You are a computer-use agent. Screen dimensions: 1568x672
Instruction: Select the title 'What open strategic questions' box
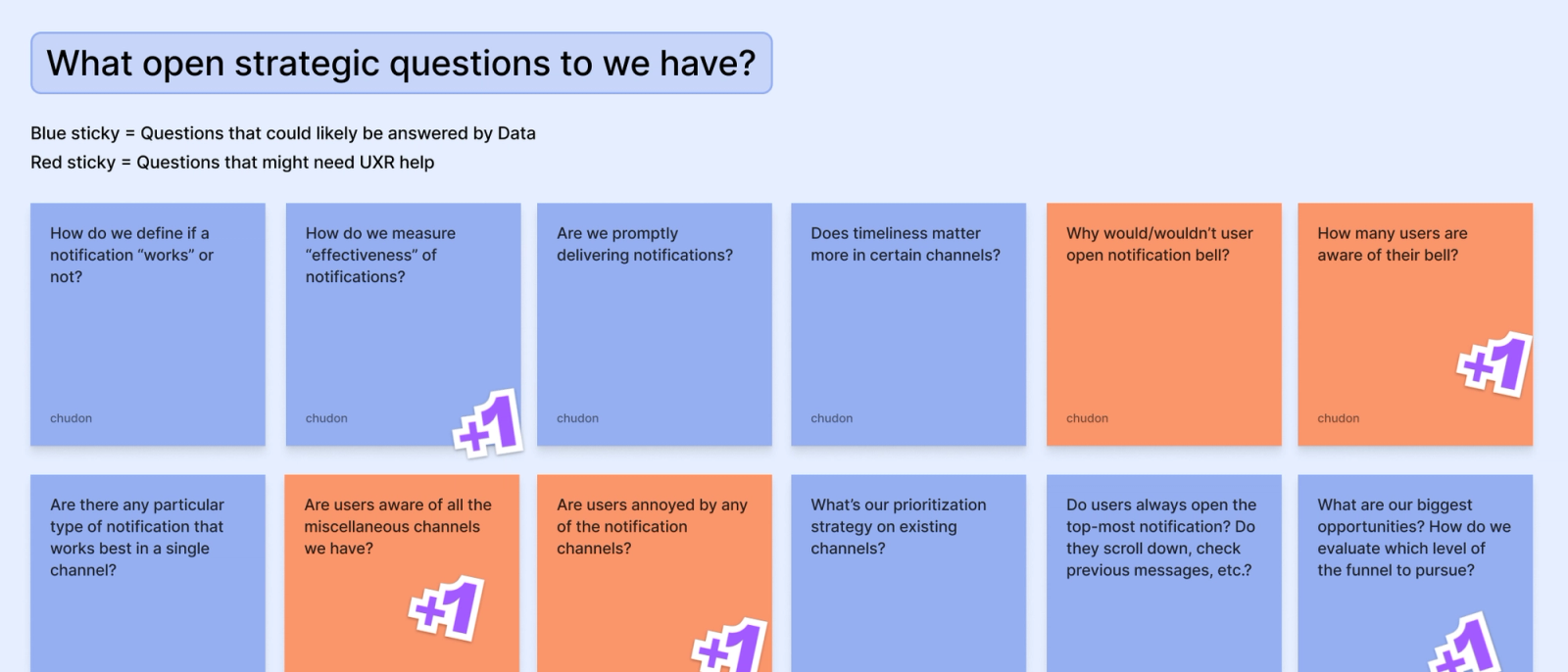pos(402,64)
